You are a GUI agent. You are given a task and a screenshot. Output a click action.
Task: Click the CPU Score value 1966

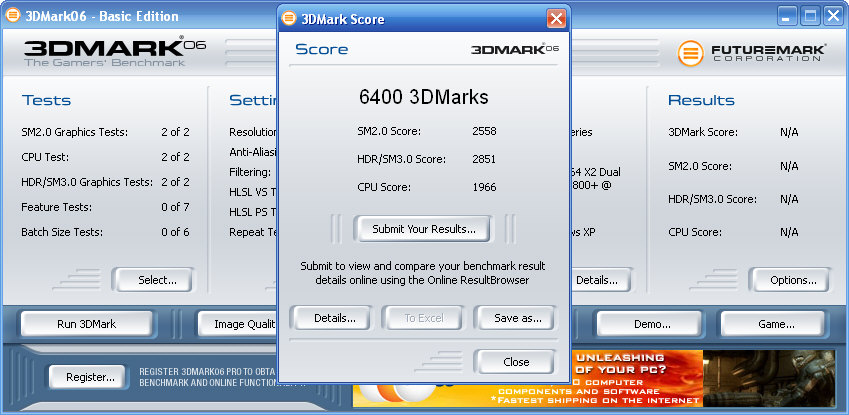pyautogui.click(x=484, y=187)
